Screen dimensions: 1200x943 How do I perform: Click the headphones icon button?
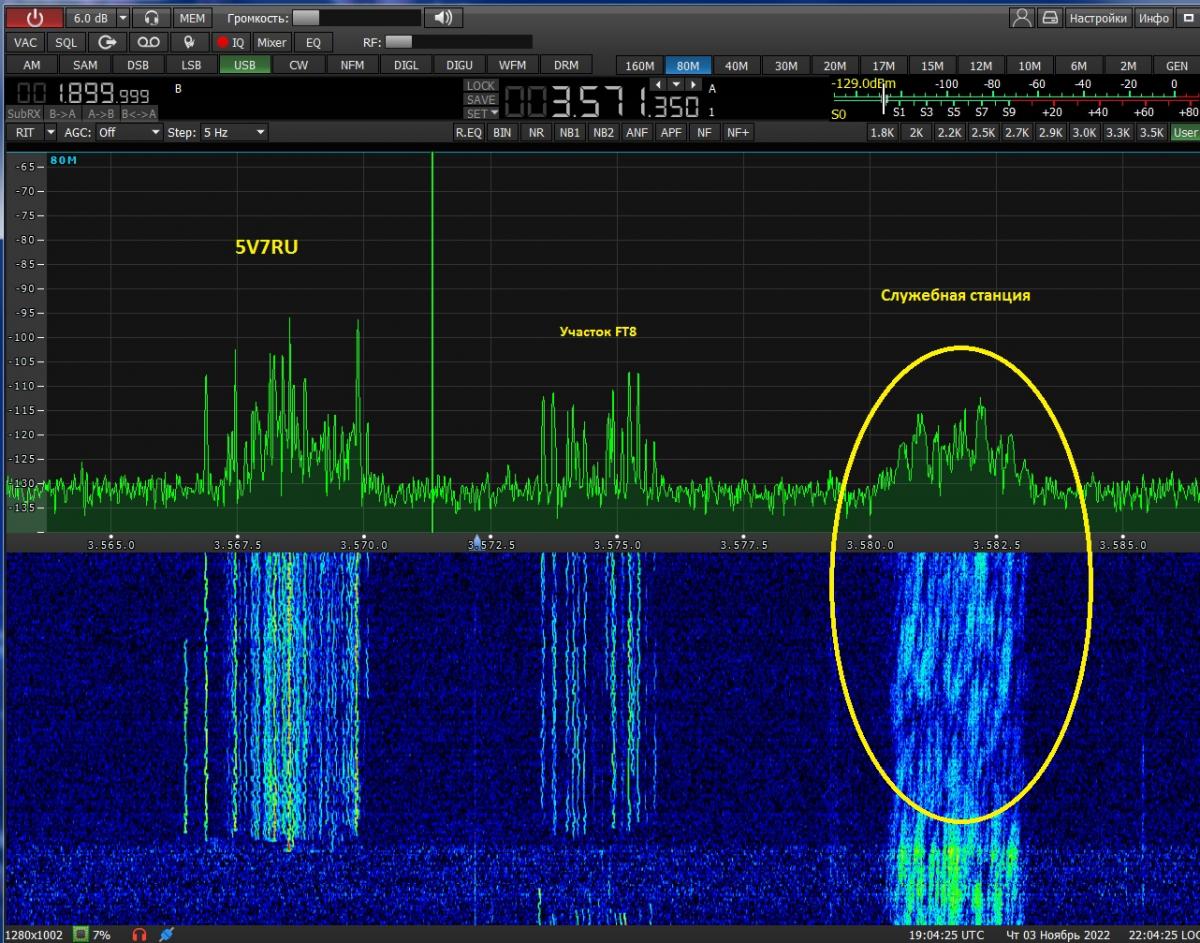[151, 18]
